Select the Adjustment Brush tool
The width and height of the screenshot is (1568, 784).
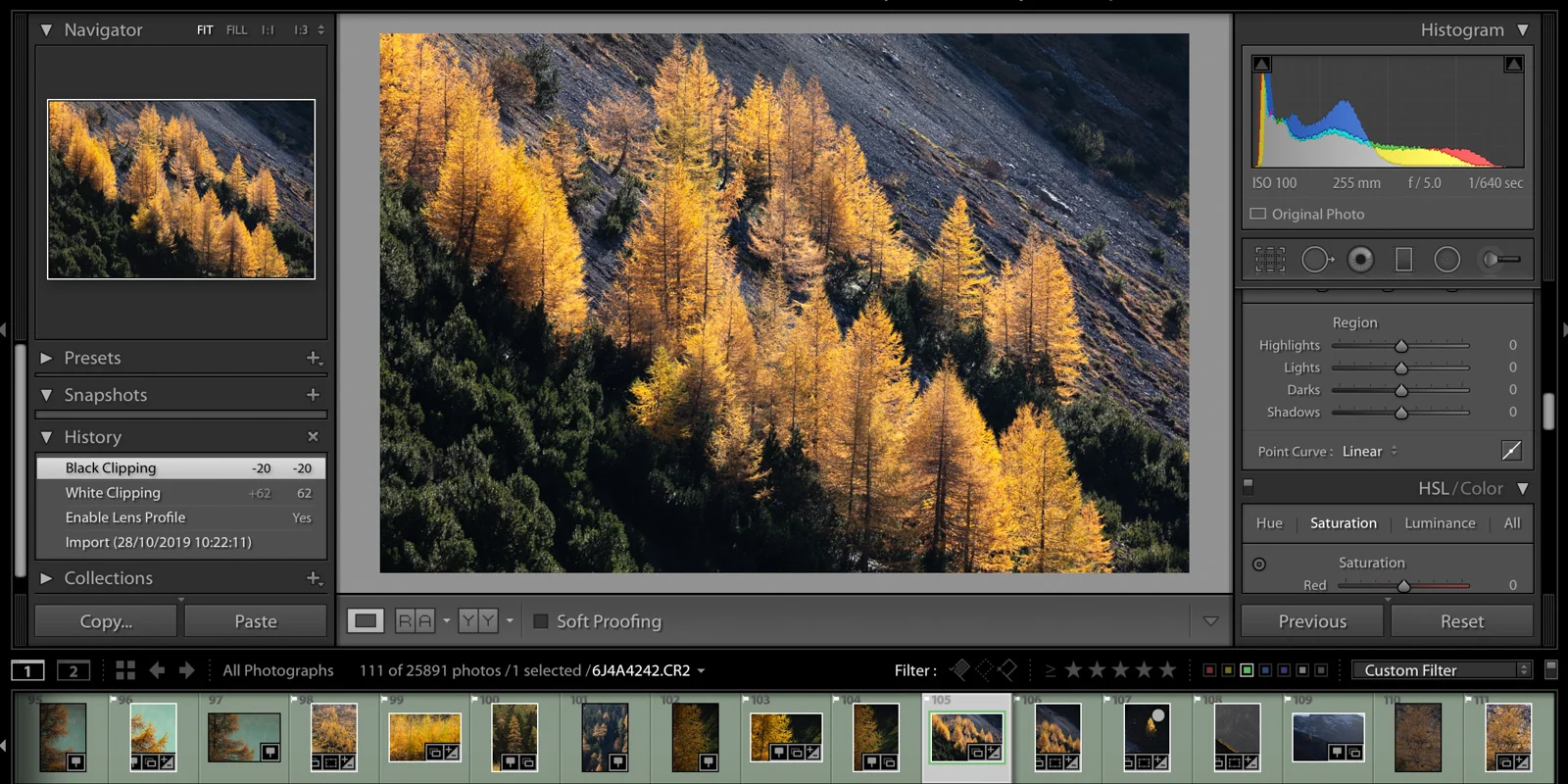[1500, 260]
